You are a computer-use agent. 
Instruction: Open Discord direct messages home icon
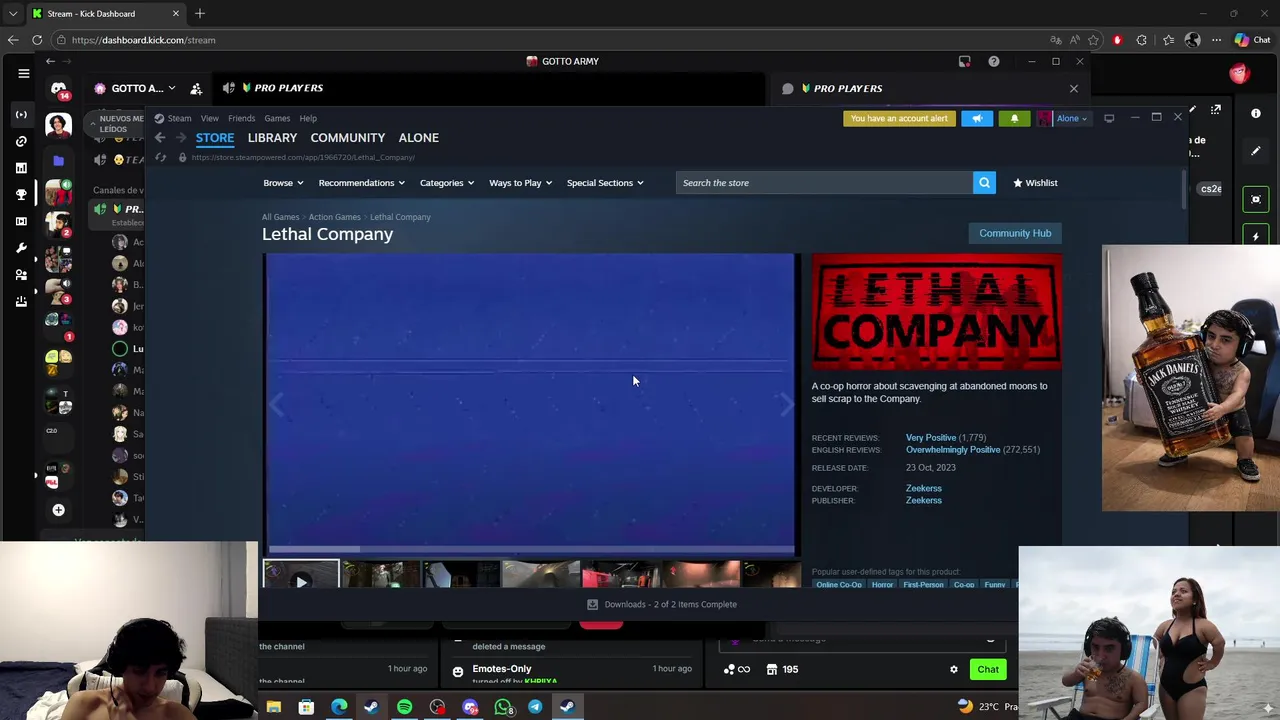coord(59,90)
